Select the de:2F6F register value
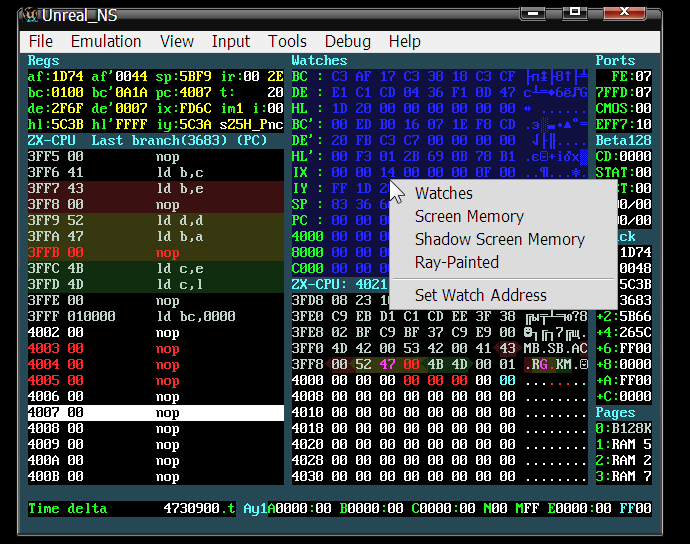This screenshot has height=544, width=690. [55, 108]
